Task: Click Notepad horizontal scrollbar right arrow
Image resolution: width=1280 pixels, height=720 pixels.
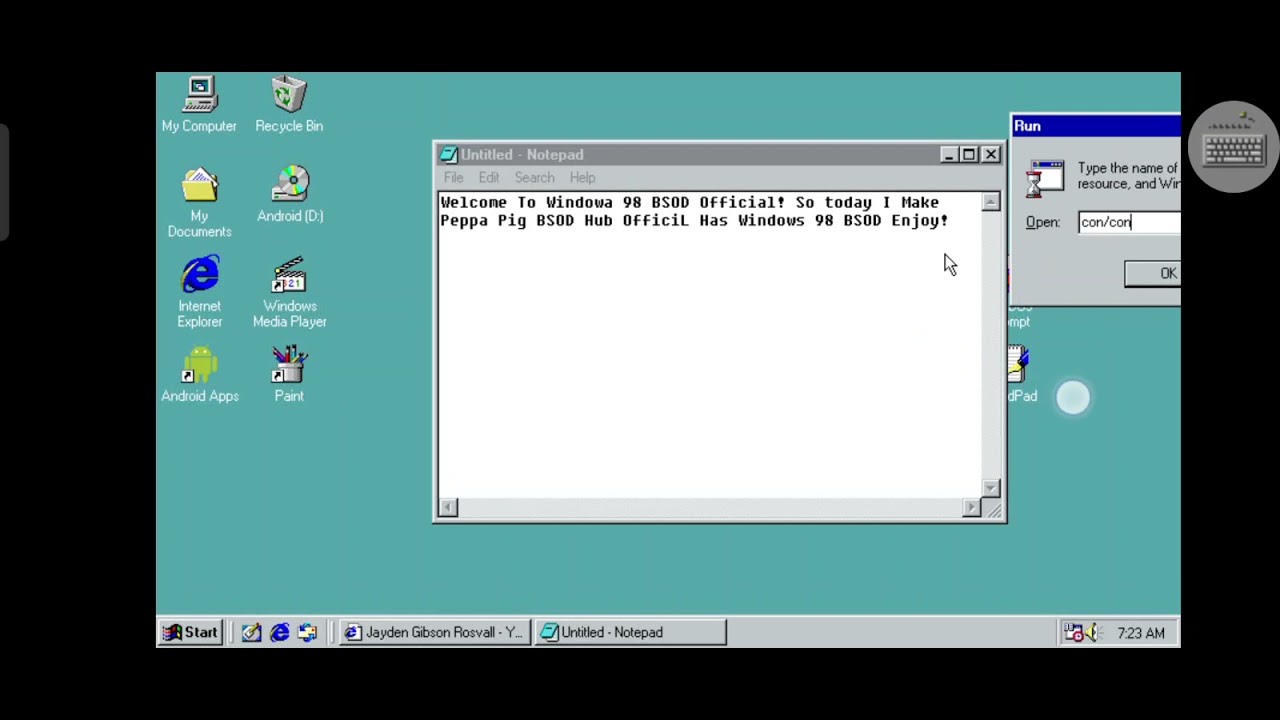Action: (971, 507)
